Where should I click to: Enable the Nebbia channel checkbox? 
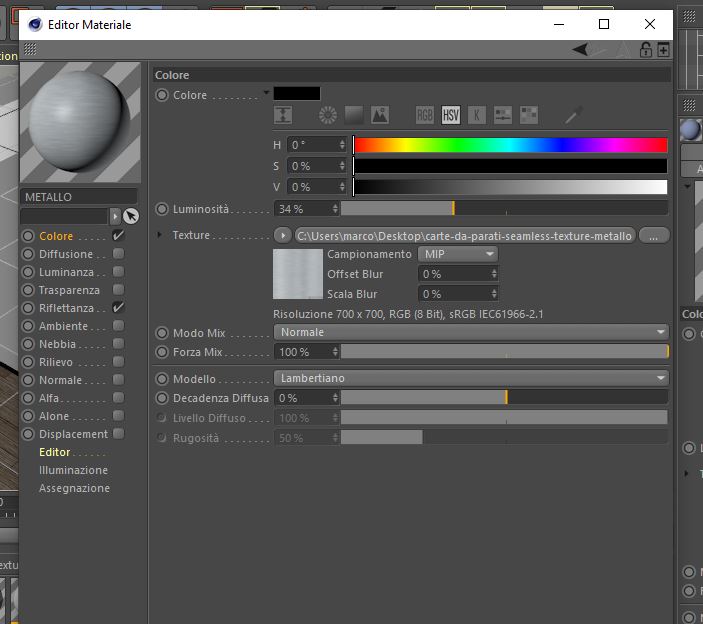[118, 344]
